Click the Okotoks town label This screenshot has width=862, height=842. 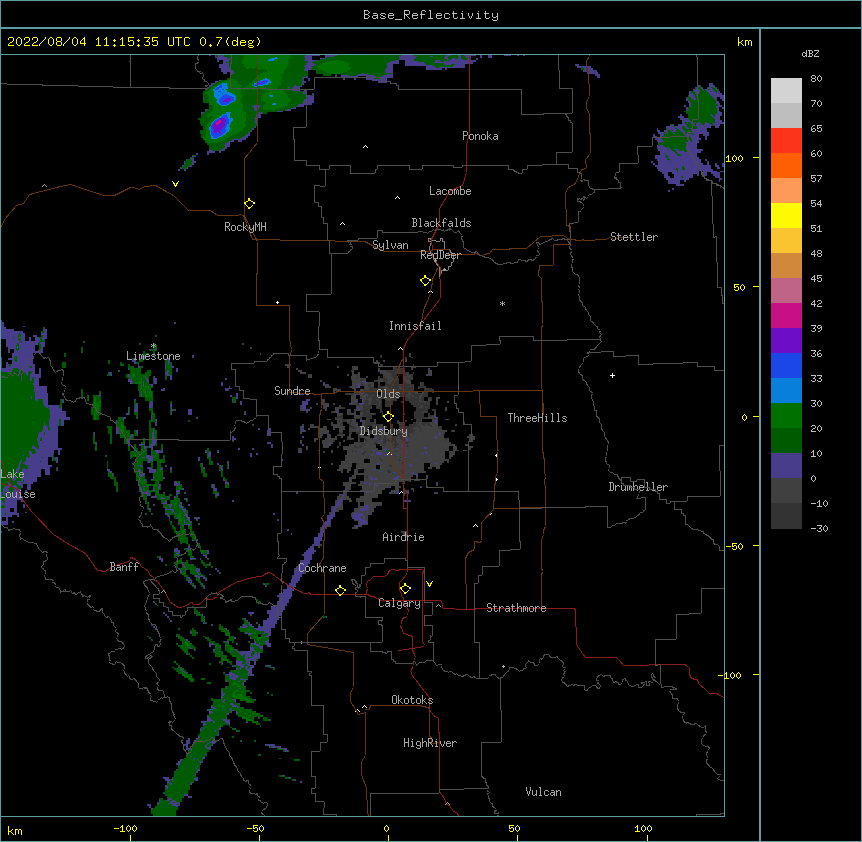tap(412, 700)
